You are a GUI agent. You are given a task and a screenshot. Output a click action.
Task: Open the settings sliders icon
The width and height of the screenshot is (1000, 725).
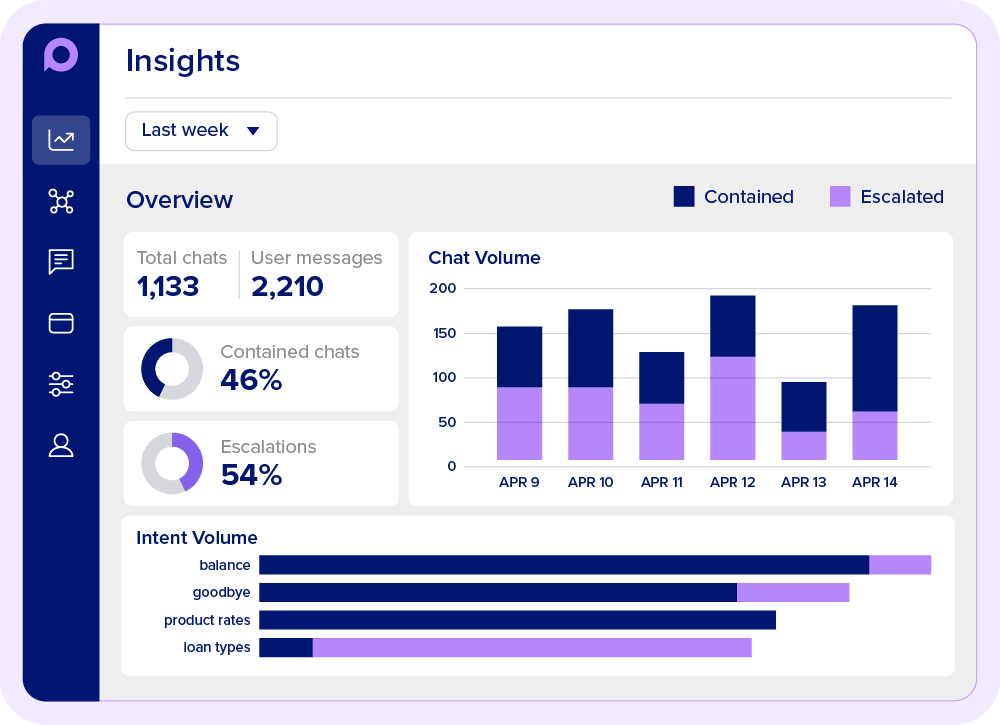point(61,384)
